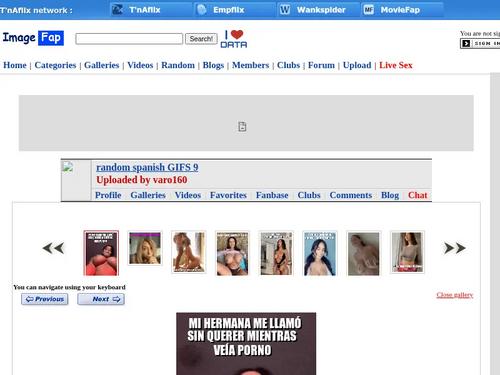
Task: Open the "random spanish GIFS 9" gallery link
Action: coord(147,167)
